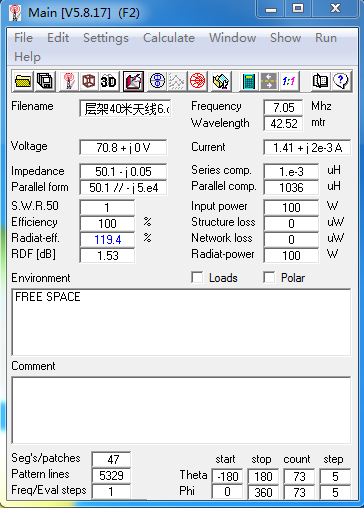Screen dimensions: 364x508
Task: Click the Series comp. field 1.e-3
Action: (291, 171)
